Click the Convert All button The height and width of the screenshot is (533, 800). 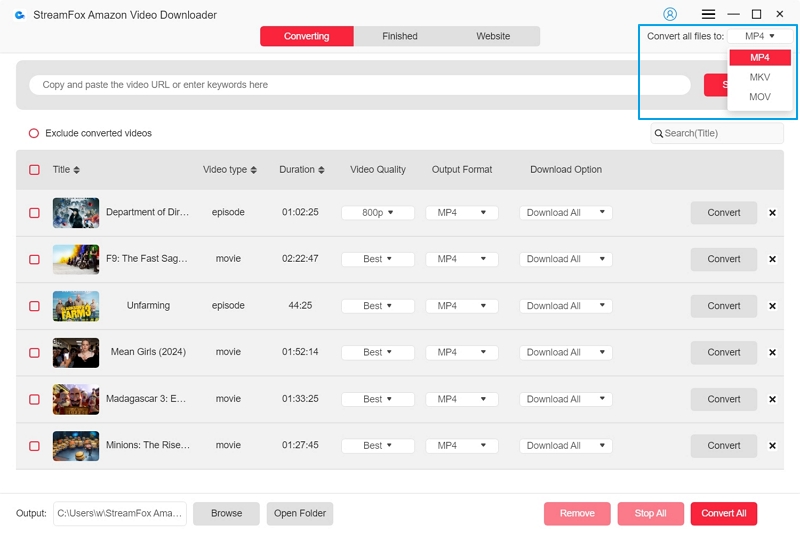coord(723,514)
